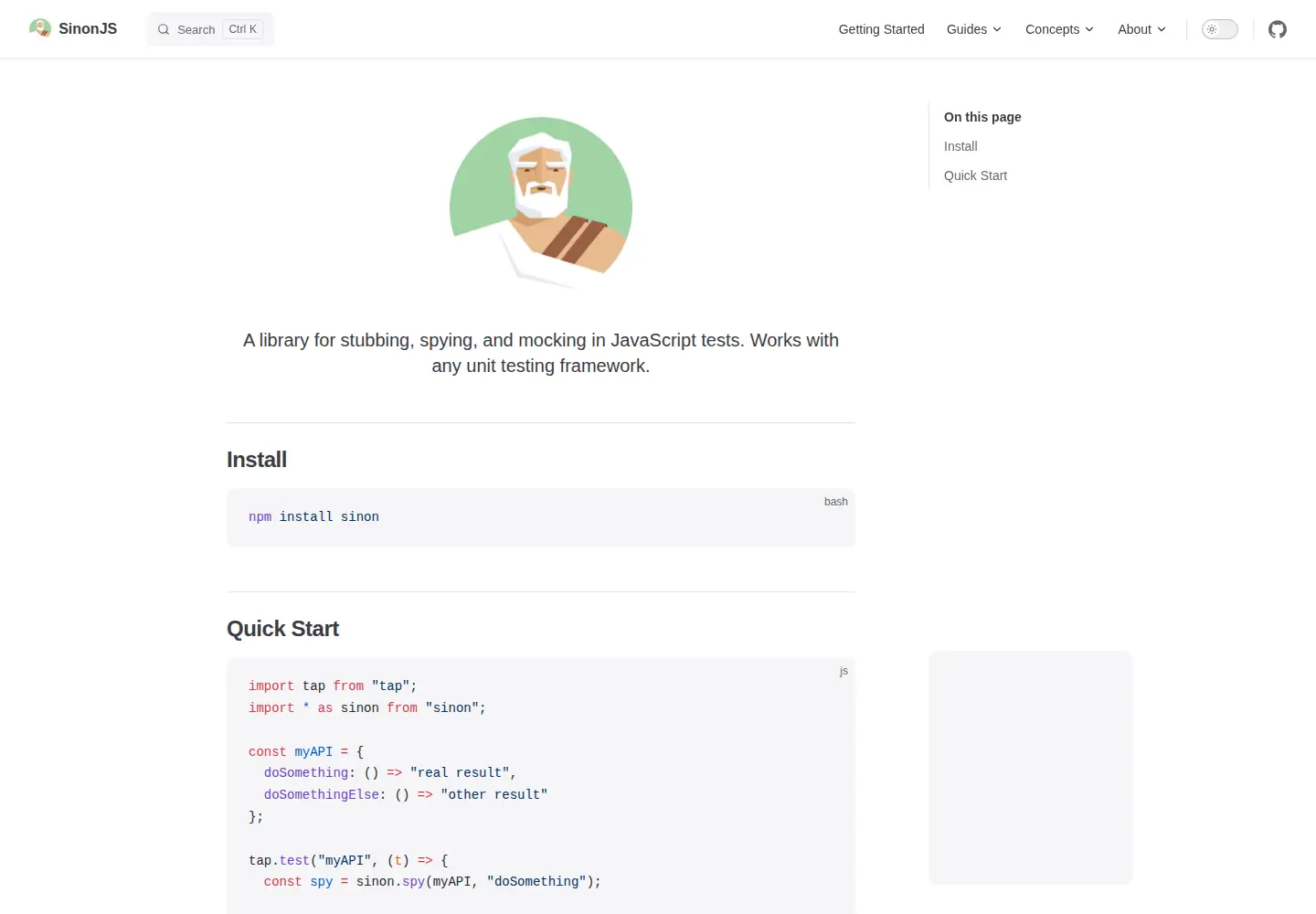Click the bash language label

[x=835, y=502]
